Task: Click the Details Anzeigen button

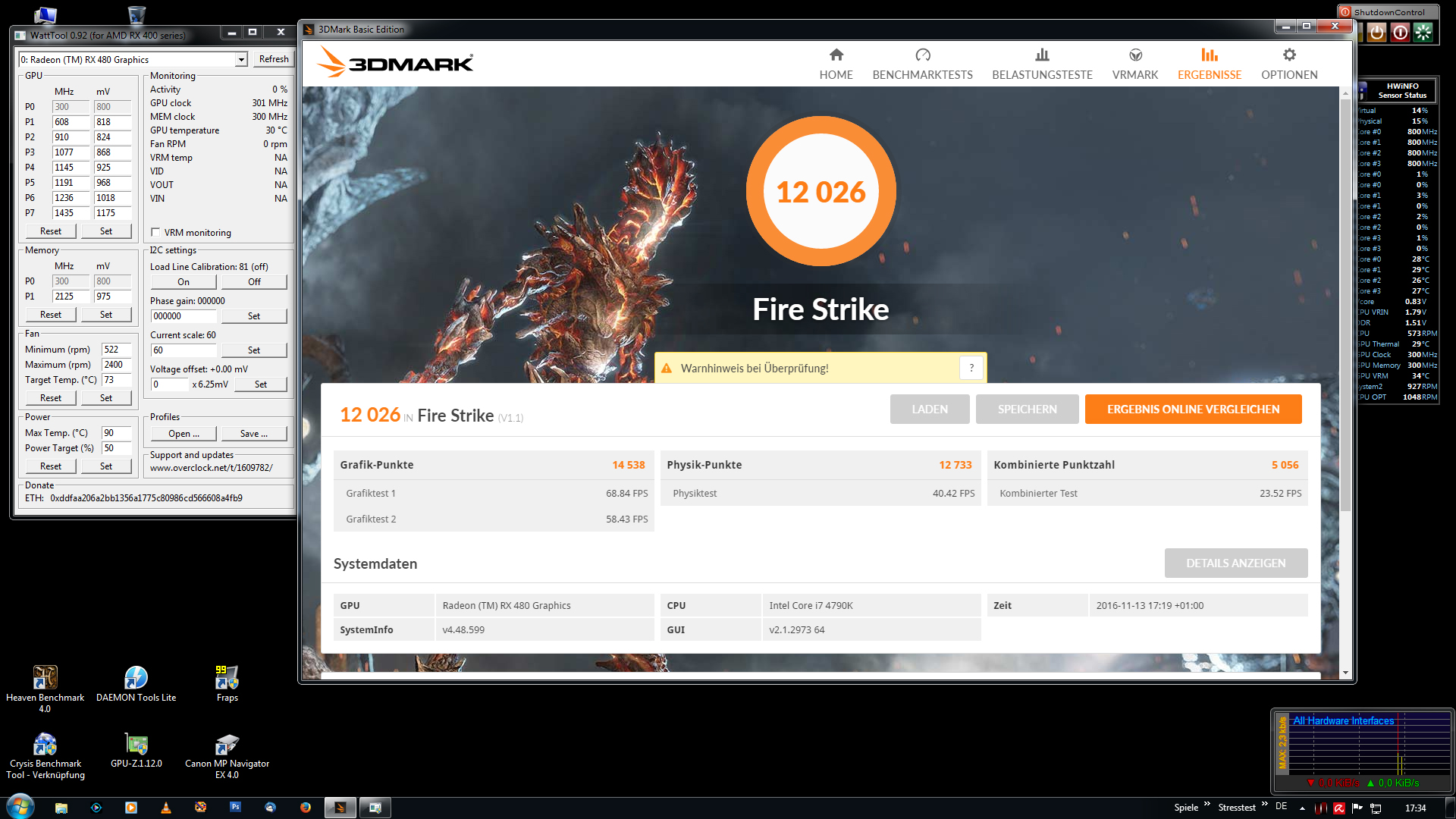Action: point(1235,563)
